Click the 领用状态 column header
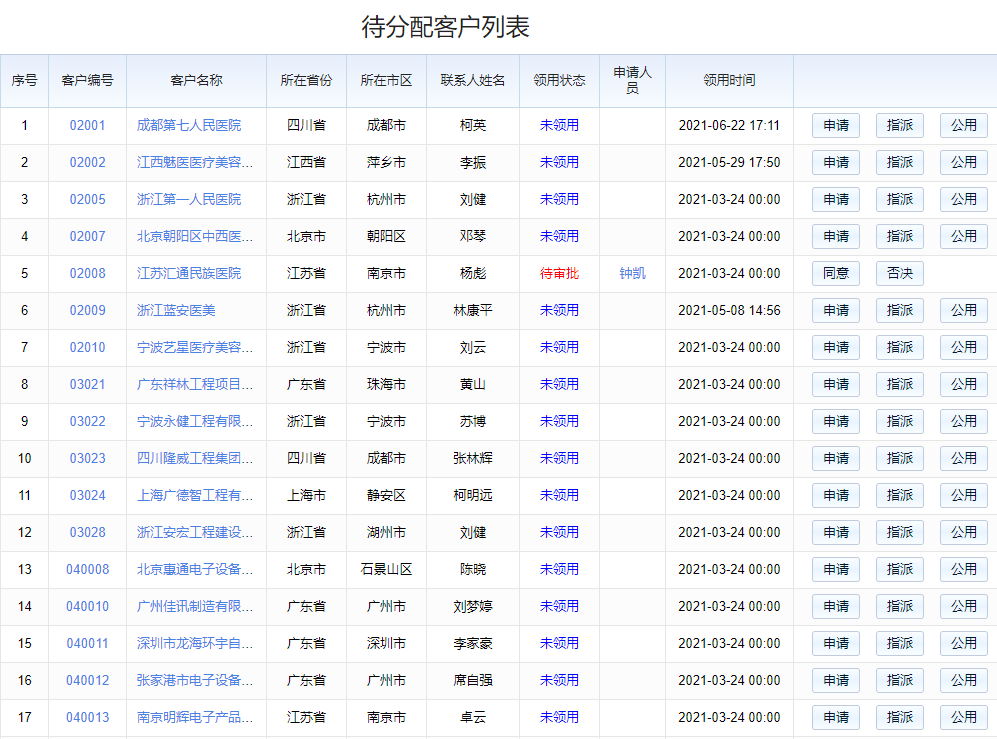The width and height of the screenshot is (997, 739). [x=559, y=81]
